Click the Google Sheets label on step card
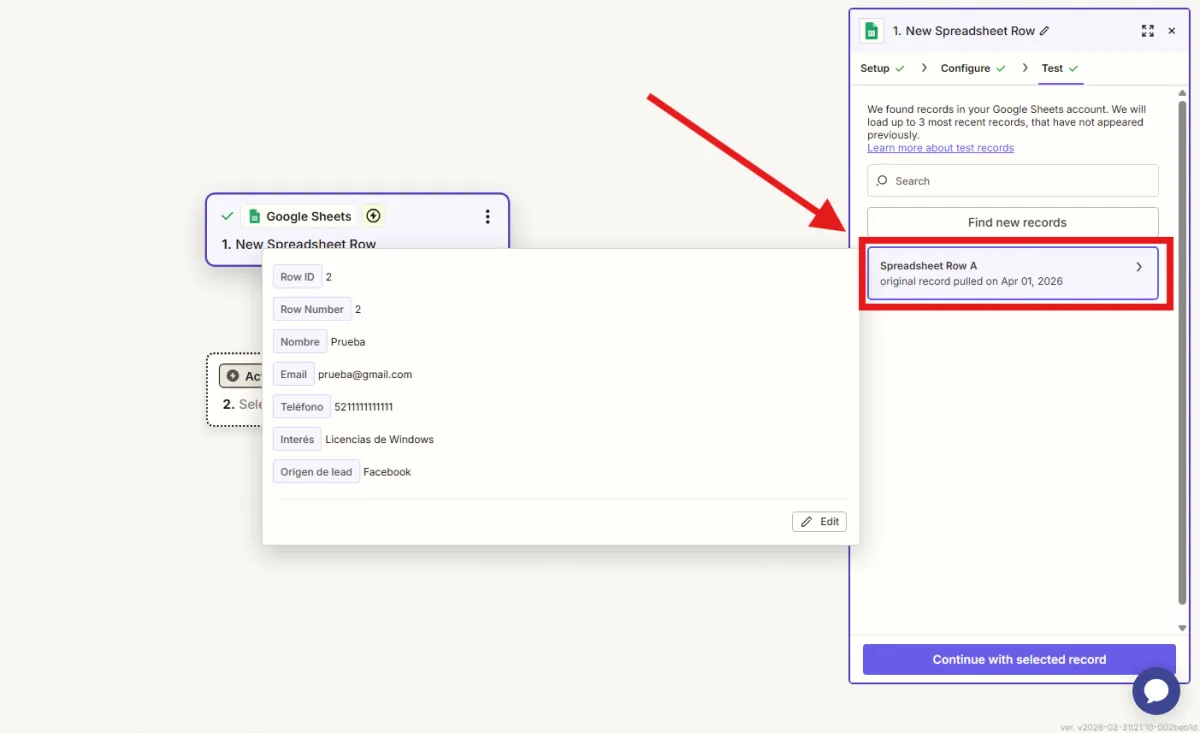 [300, 216]
